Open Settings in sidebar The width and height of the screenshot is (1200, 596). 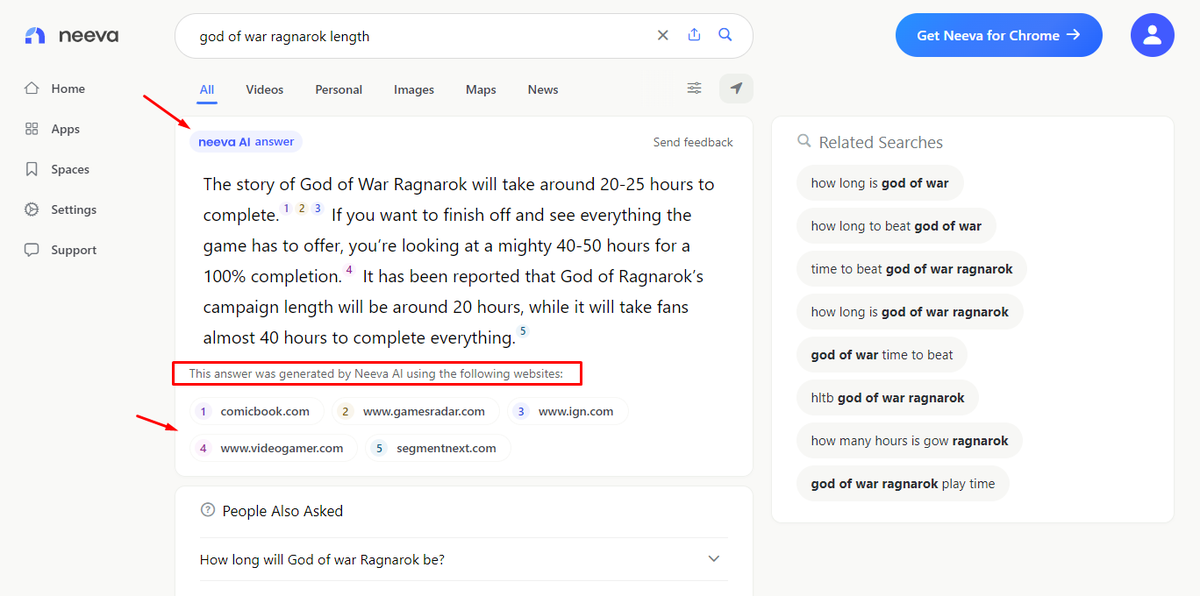[x=60, y=210]
